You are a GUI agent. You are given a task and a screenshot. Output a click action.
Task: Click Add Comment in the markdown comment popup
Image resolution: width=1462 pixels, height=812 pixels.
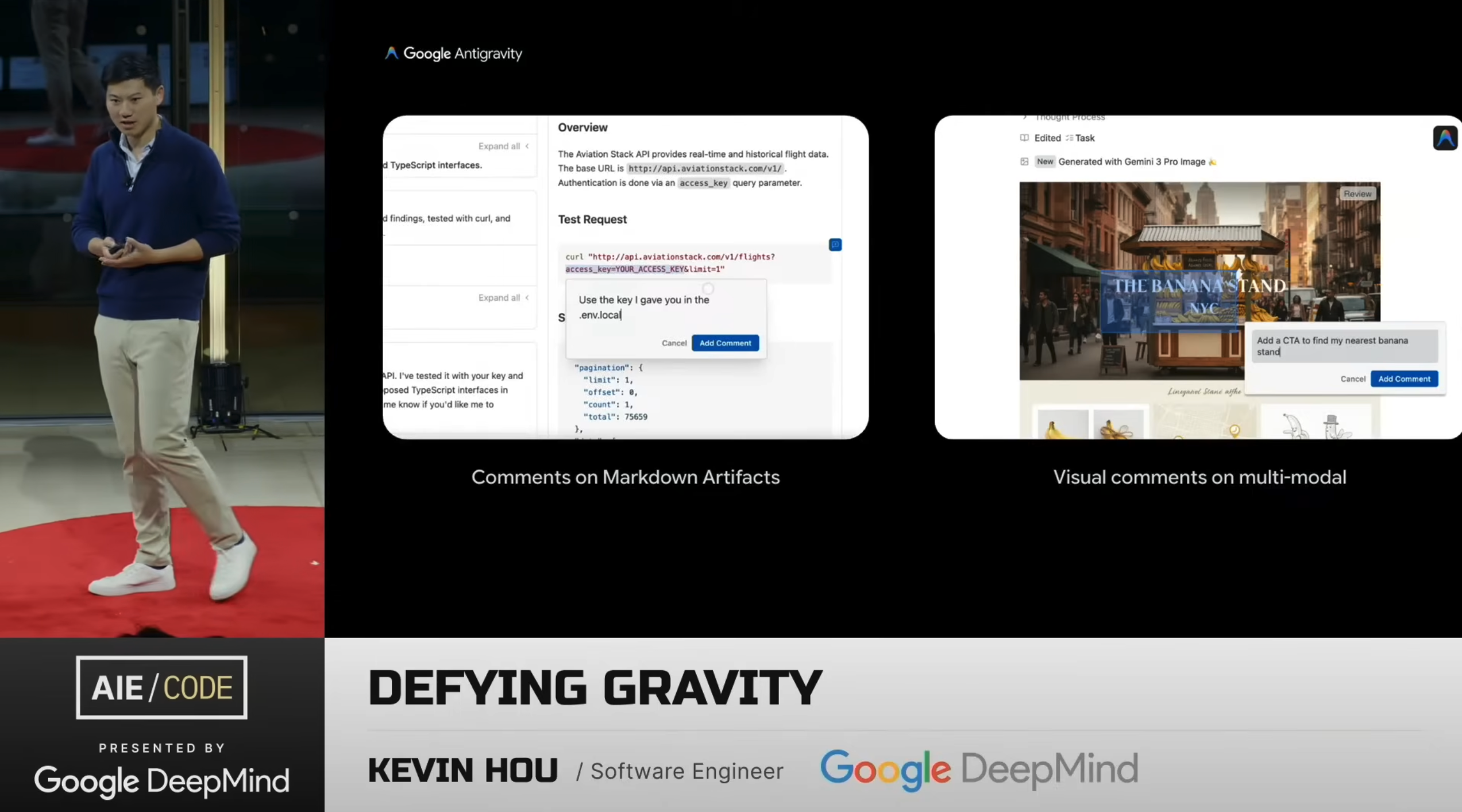725,343
